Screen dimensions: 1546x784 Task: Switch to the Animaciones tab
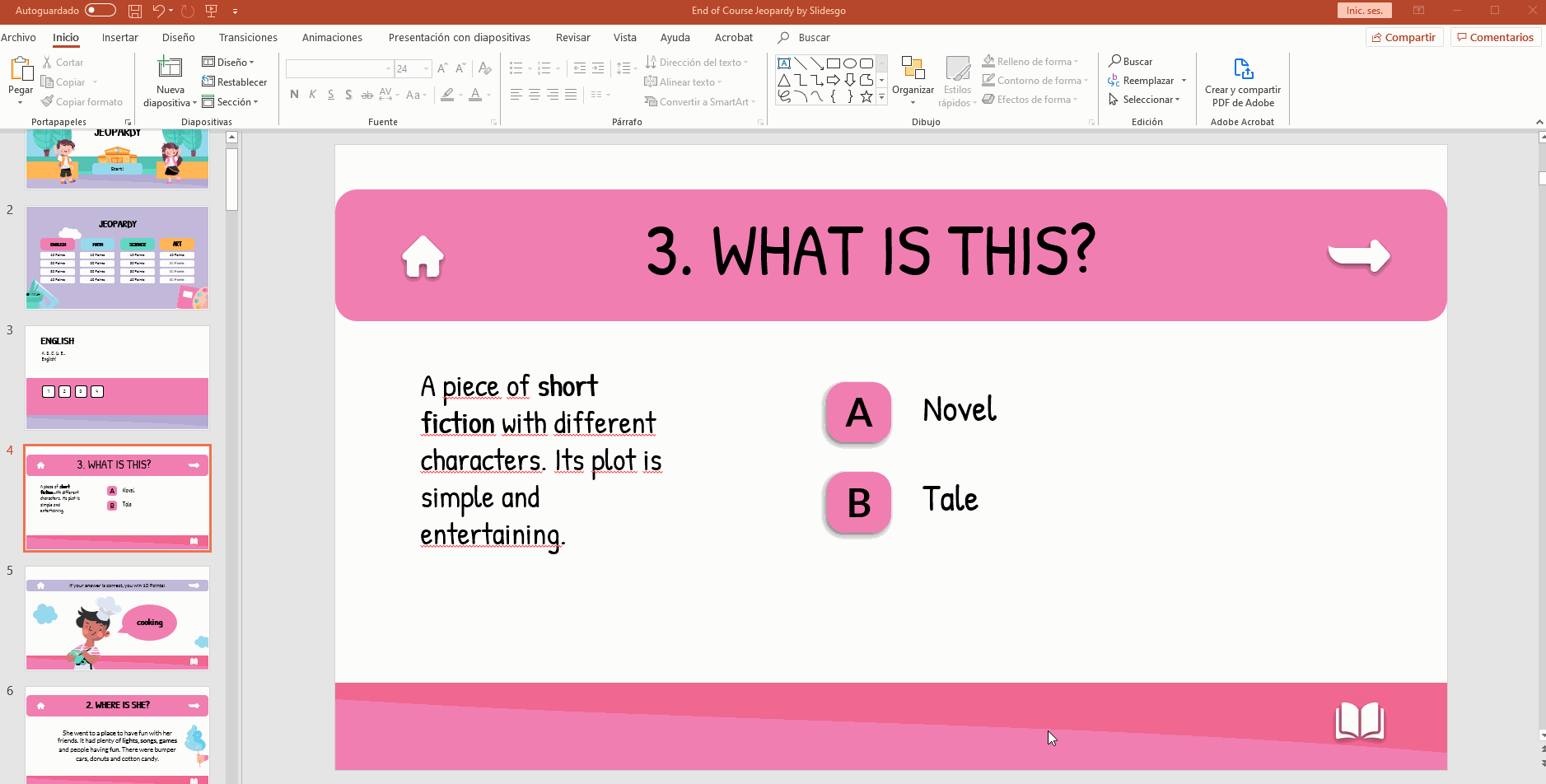click(x=332, y=38)
